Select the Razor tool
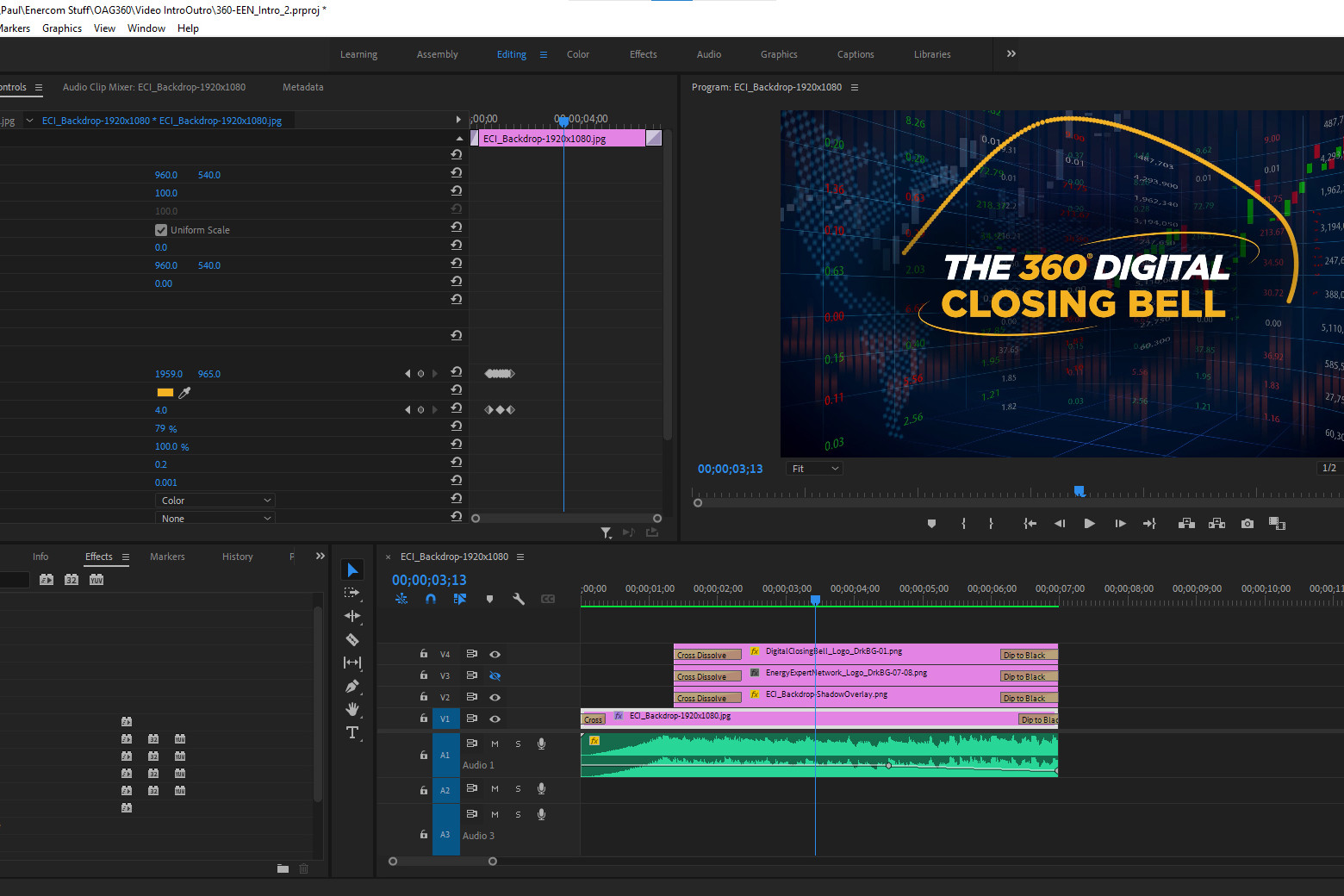This screenshot has height=896, width=1344. 352,639
